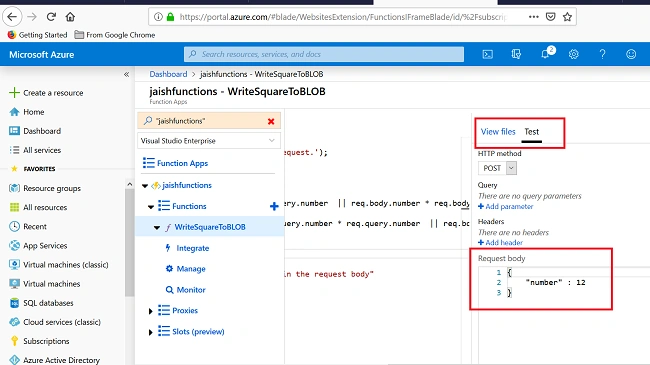The width and height of the screenshot is (650, 365).
Task: Expand the Proxies node arrow
Action: pos(150,311)
